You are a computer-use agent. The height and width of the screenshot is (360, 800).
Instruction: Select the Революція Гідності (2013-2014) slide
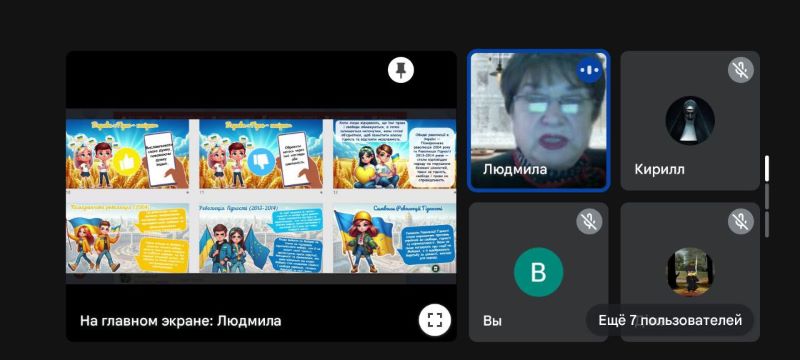tap(261, 237)
